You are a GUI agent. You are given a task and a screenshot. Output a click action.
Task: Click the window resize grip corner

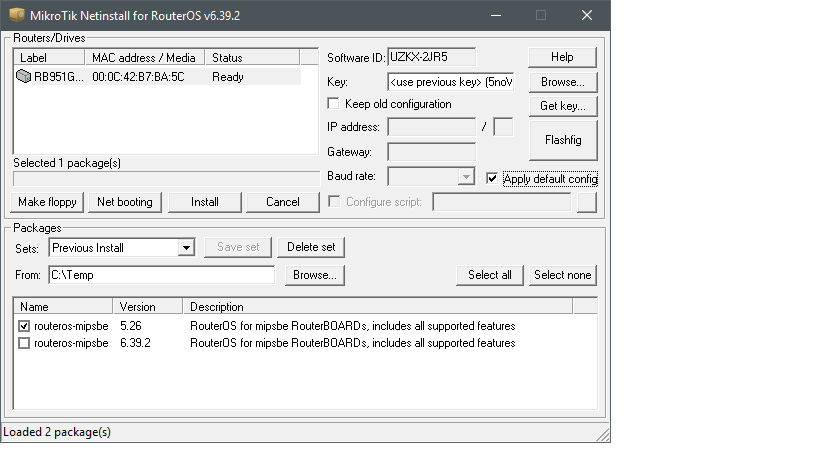(x=603, y=434)
